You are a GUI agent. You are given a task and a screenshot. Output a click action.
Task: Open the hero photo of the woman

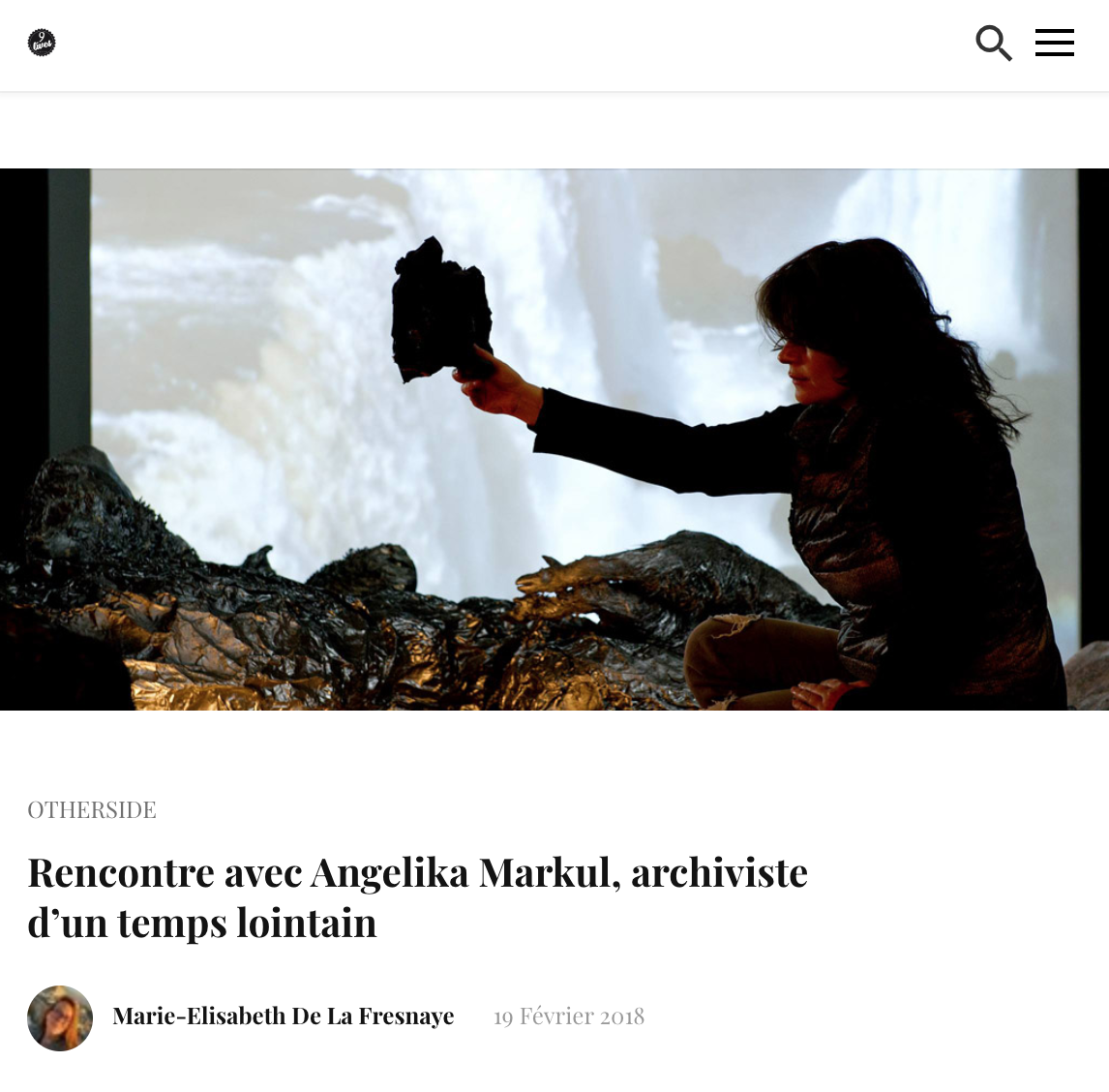tap(554, 440)
